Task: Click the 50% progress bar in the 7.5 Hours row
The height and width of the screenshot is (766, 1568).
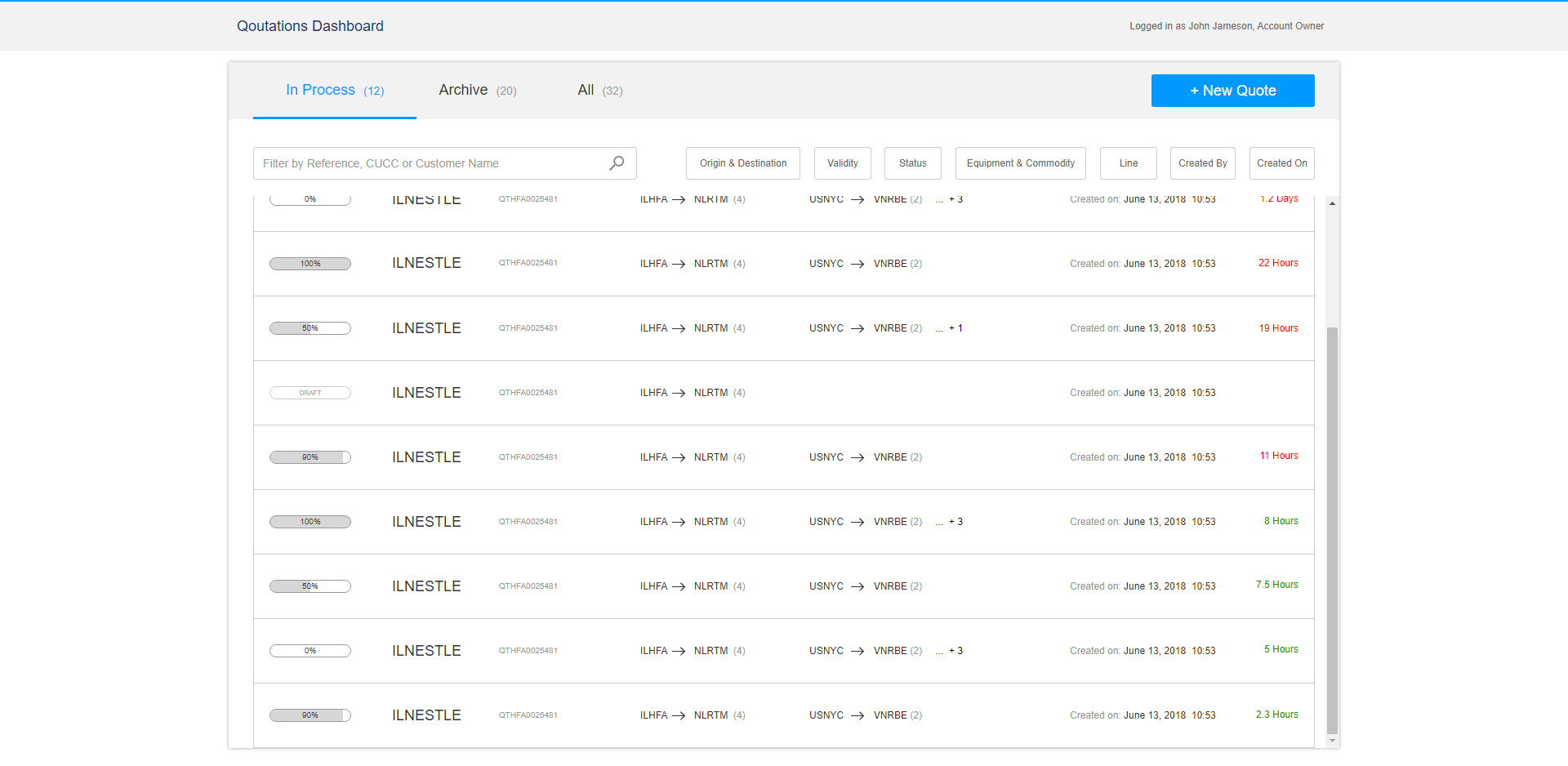Action: [x=310, y=586]
